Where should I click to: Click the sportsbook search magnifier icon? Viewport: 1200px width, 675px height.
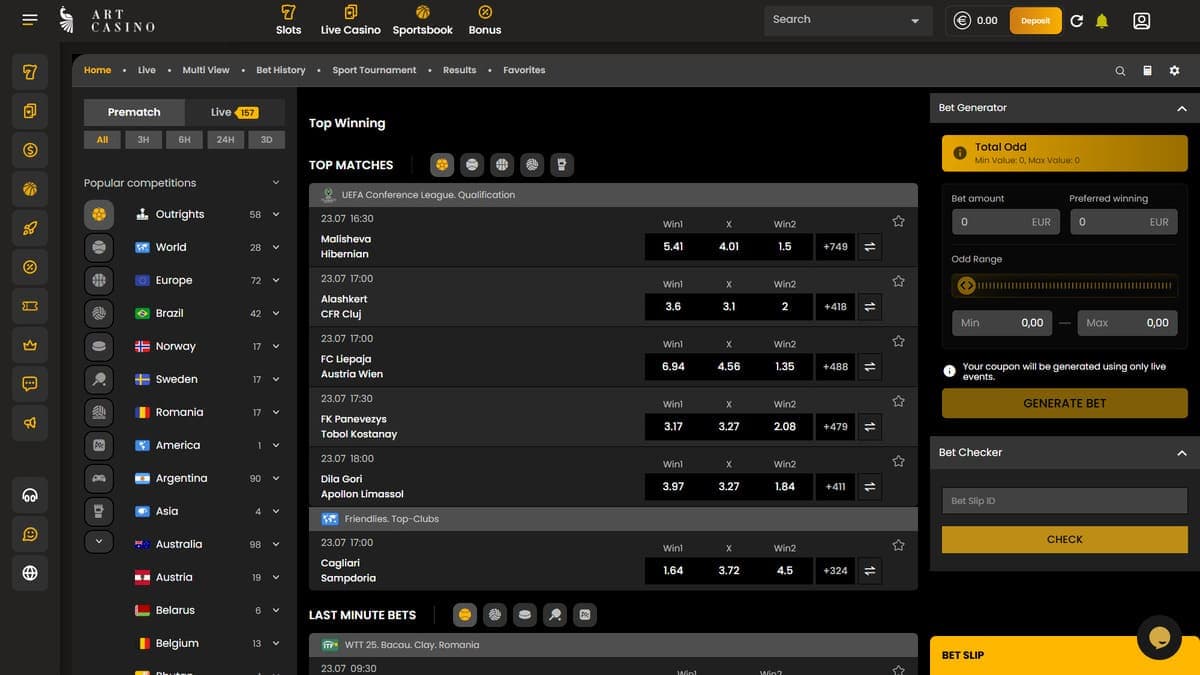coord(1120,71)
